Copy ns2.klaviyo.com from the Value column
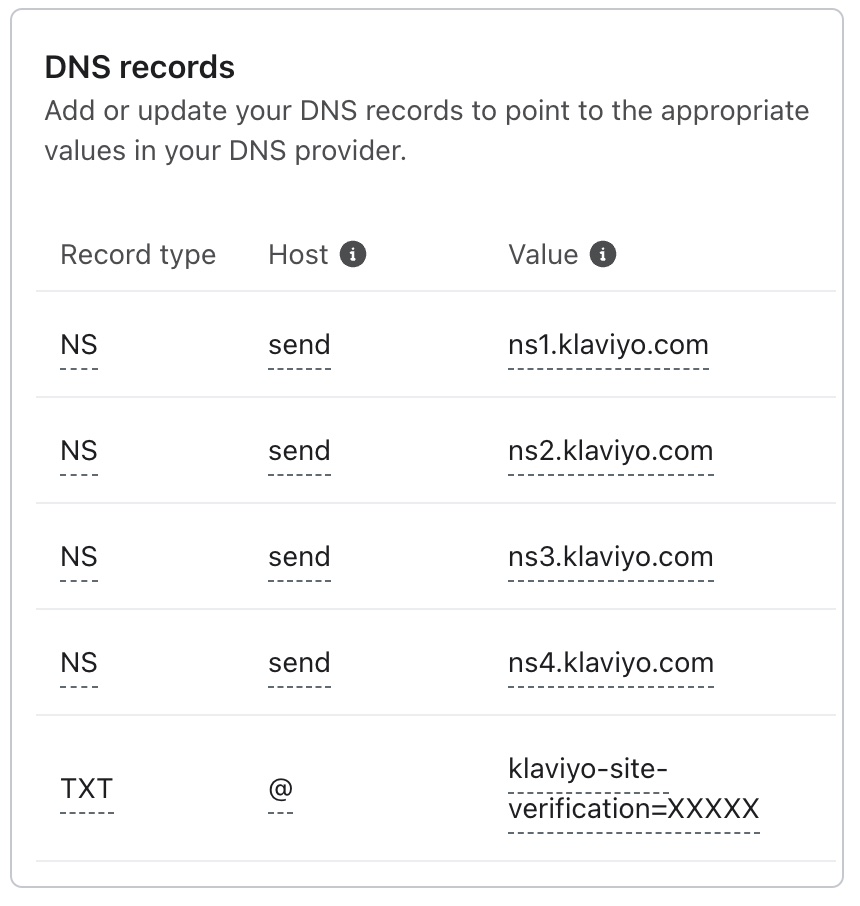 coord(607,450)
